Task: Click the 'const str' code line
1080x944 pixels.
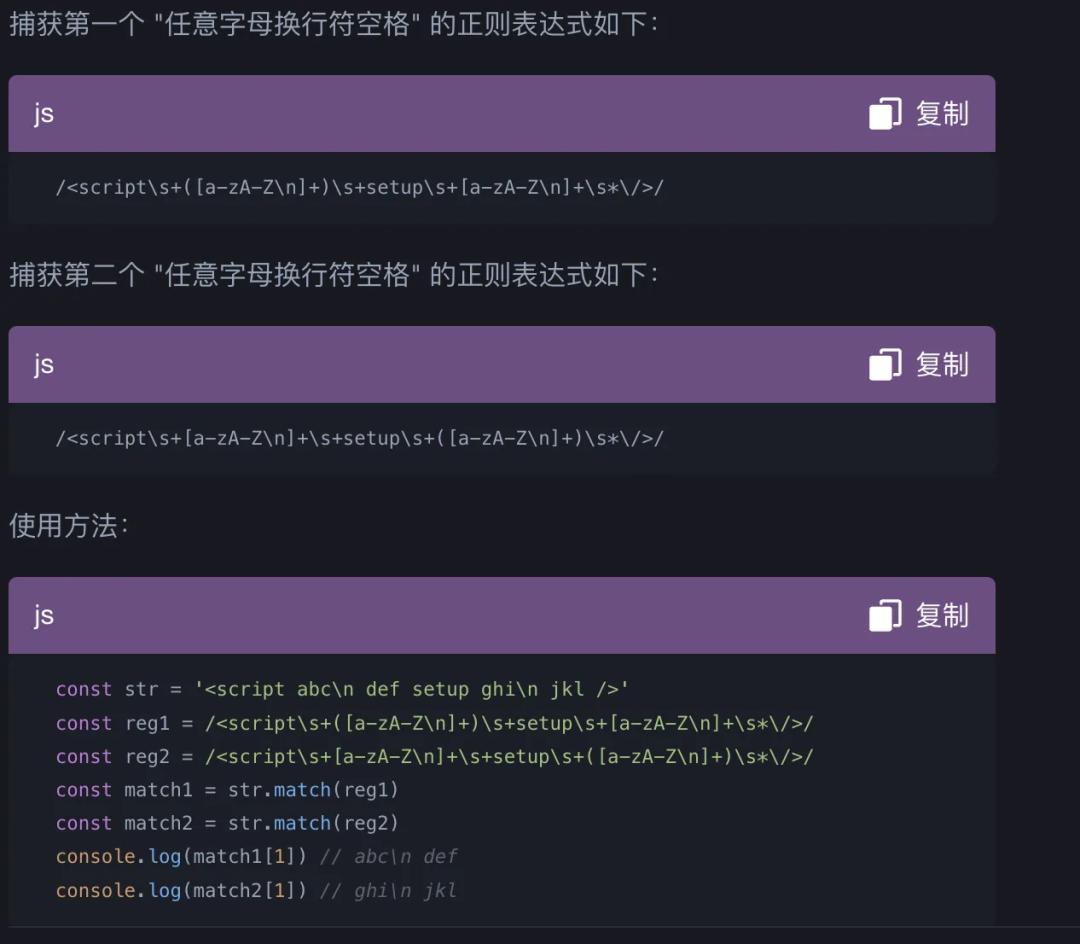Action: point(342,689)
